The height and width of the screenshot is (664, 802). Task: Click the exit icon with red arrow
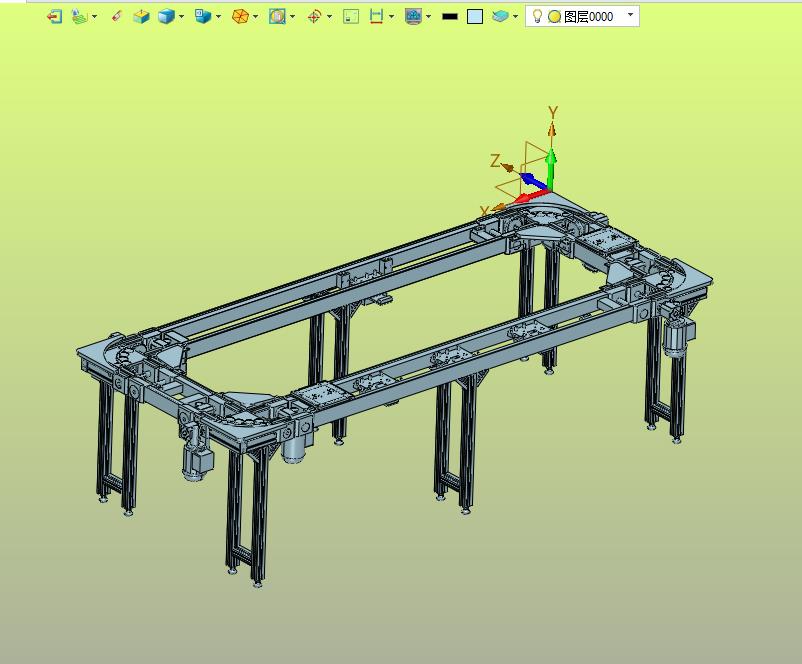tap(54, 17)
